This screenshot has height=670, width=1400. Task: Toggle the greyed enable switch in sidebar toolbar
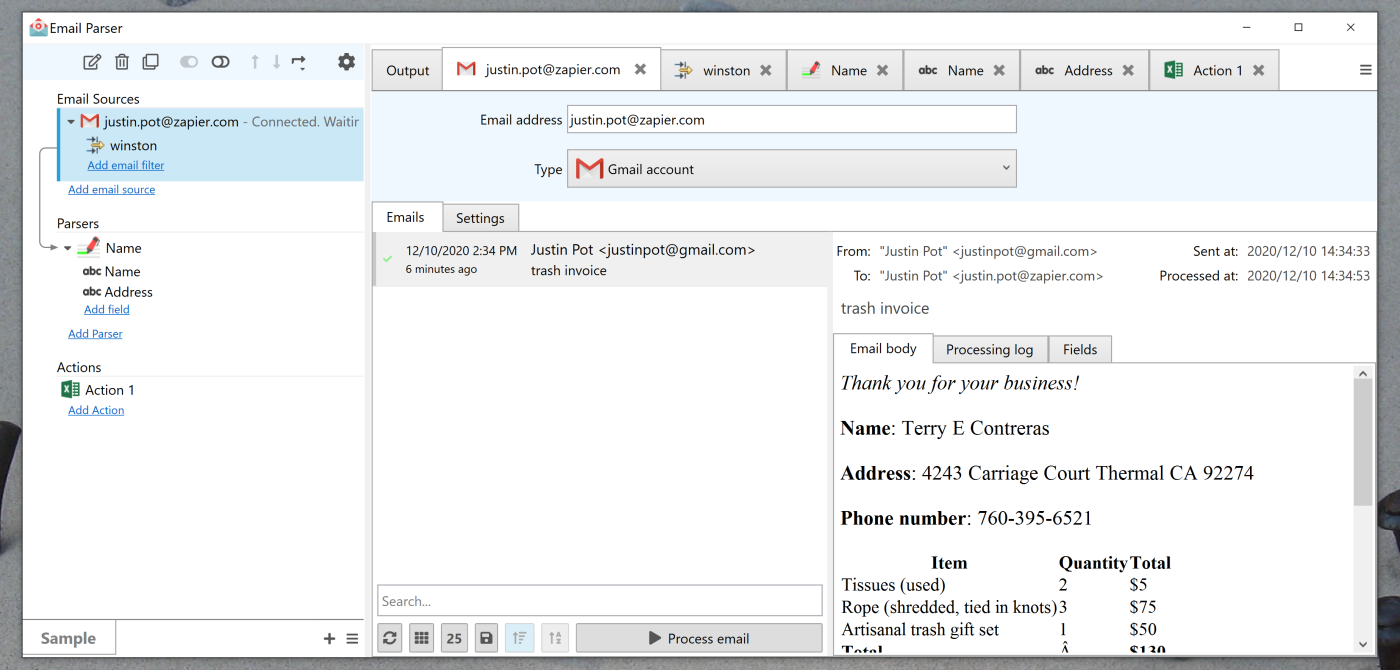(x=189, y=62)
